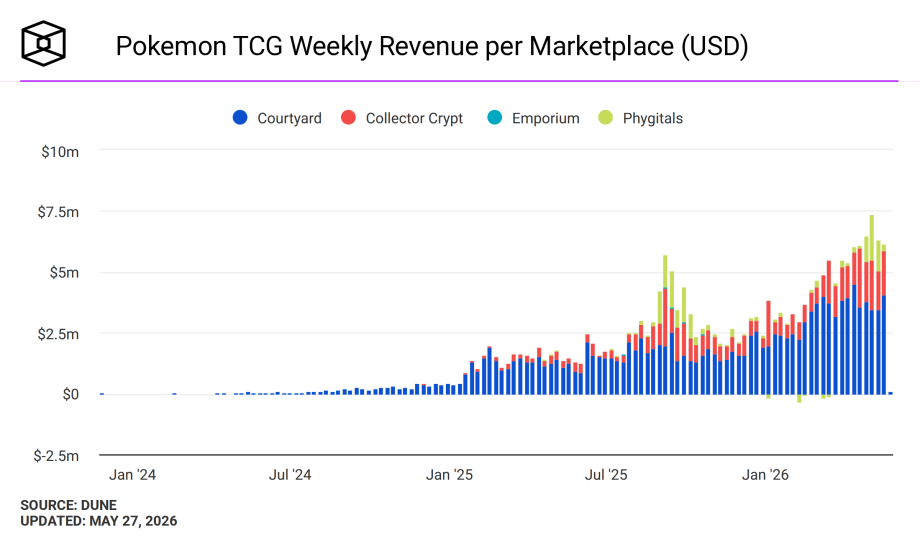Click the Jan '24 x-axis label

[133, 474]
